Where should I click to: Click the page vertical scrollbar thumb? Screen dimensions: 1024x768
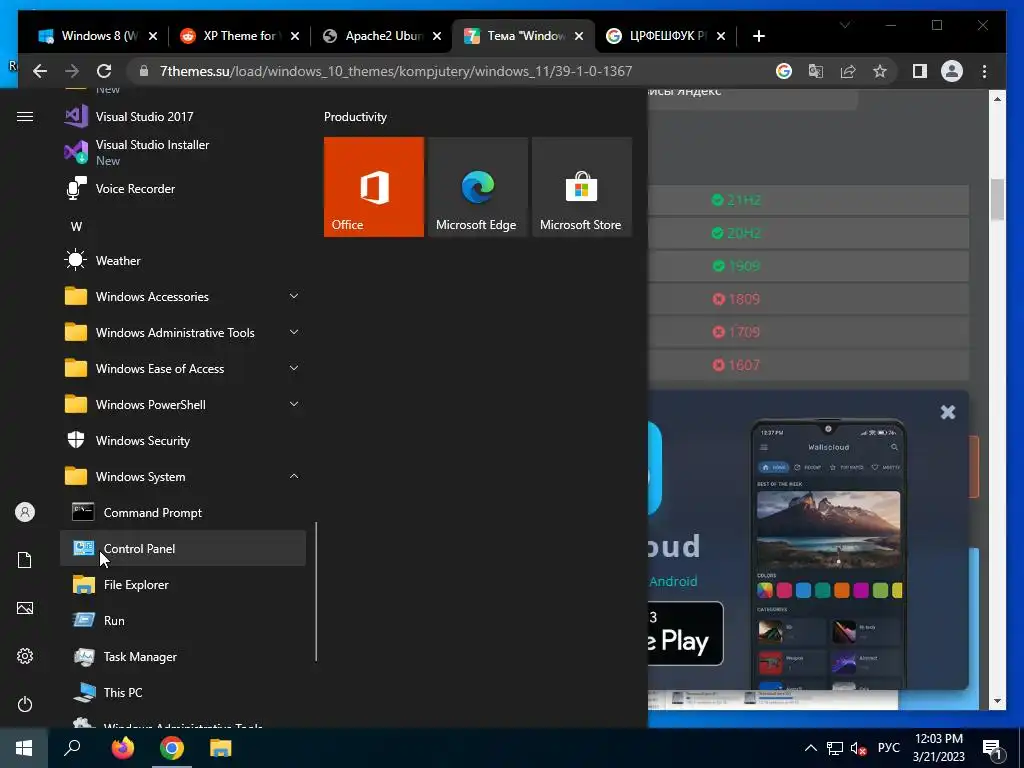pos(997,199)
